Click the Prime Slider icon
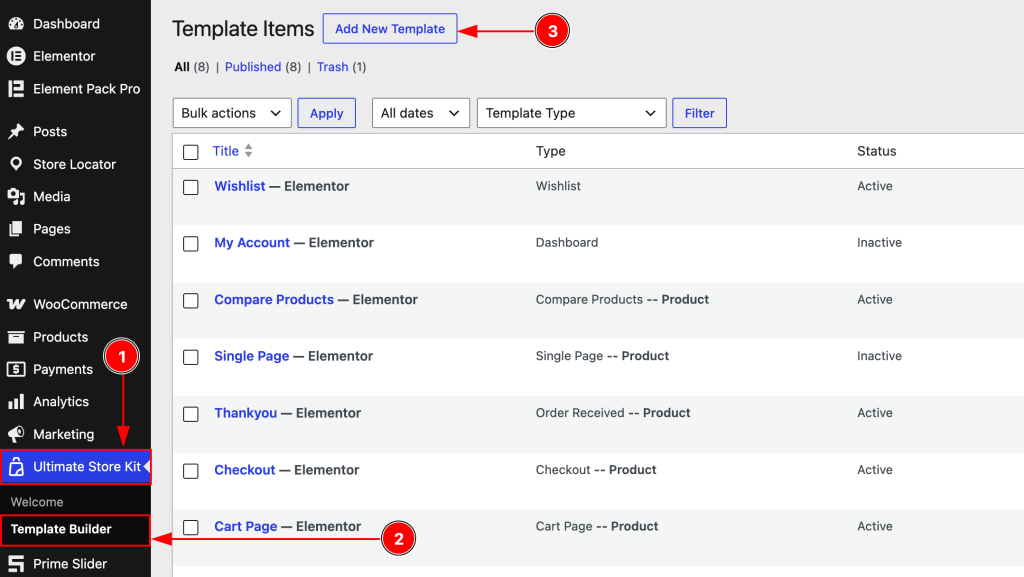This screenshot has height=577, width=1024. (16, 564)
